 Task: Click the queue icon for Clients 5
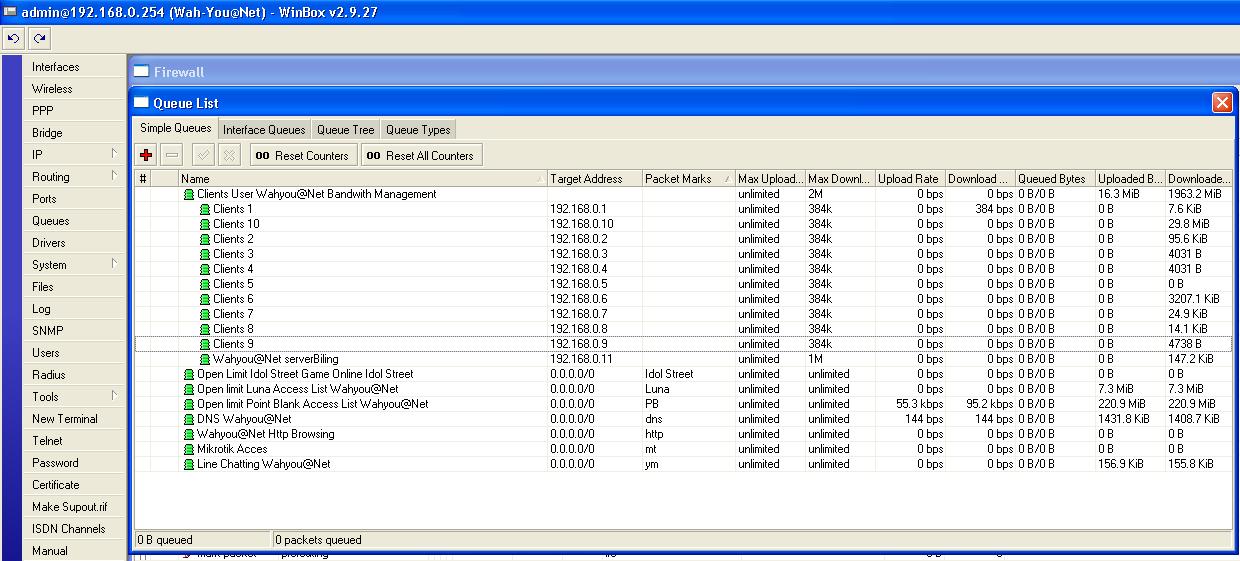(x=205, y=284)
